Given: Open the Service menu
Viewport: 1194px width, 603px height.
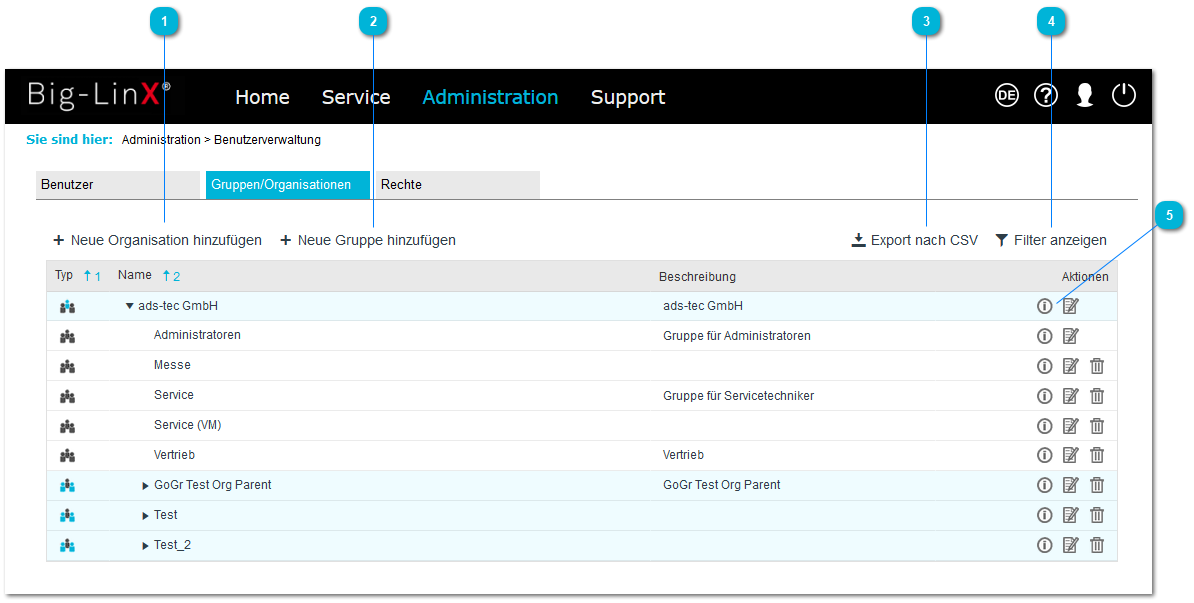Looking at the screenshot, I should [355, 97].
